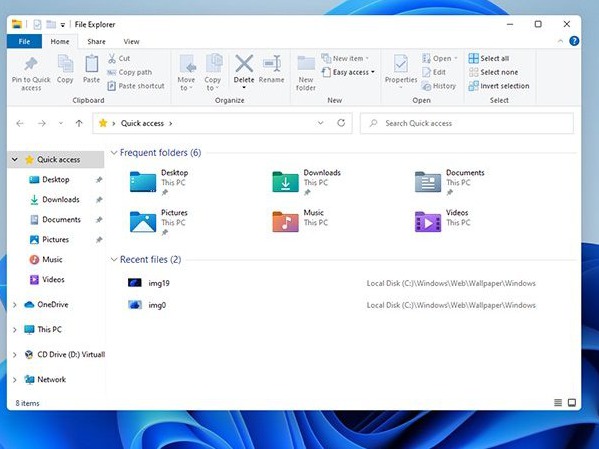This screenshot has height=449, width=599.
Task: Open the Open button dropdown
Action: pyautogui.click(x=455, y=58)
